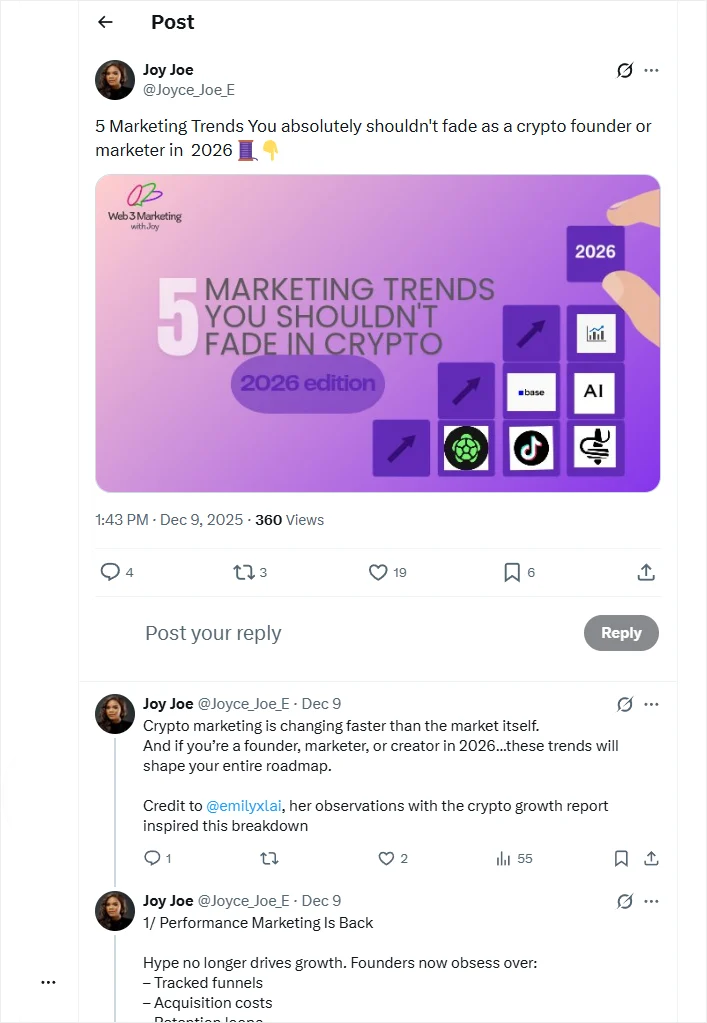Open the More navigation menu at bottom left
707x1023 pixels.
click(x=48, y=981)
